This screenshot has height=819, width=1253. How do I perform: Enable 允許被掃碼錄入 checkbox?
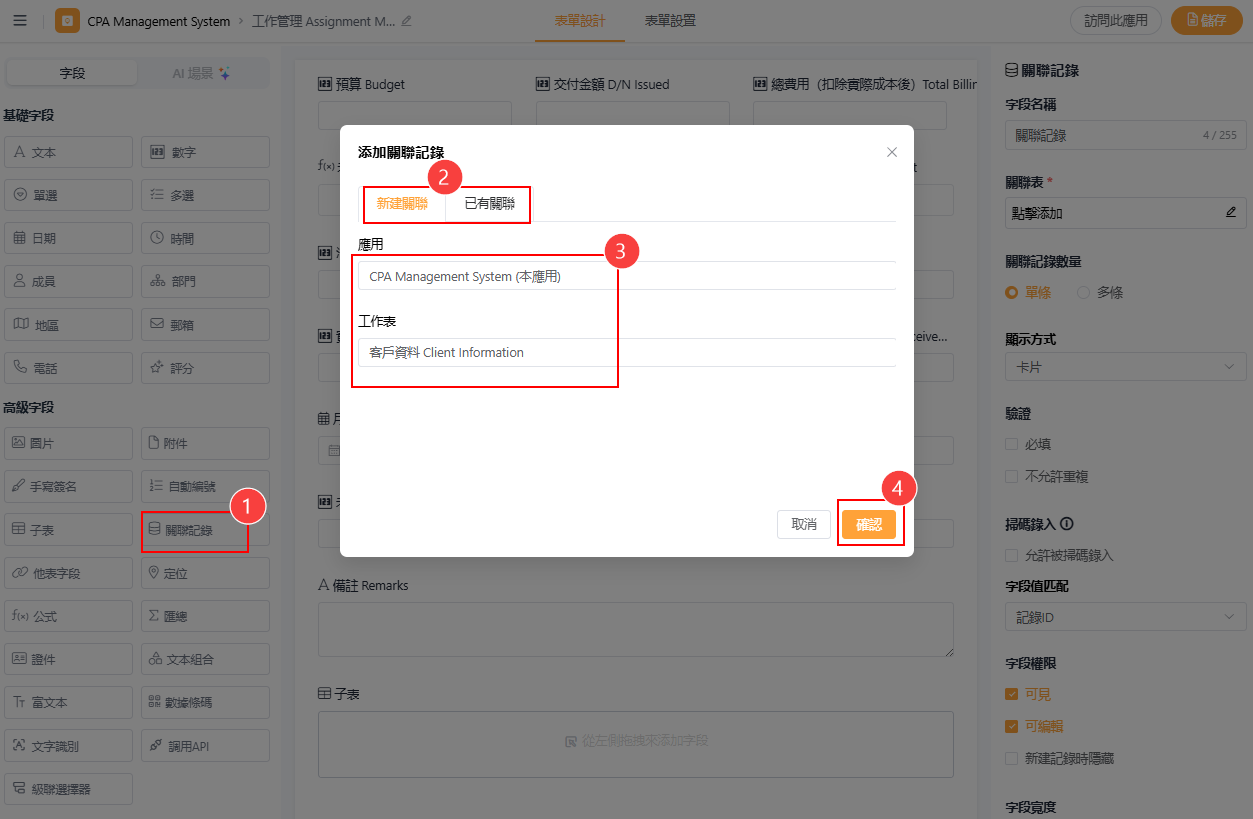point(1012,555)
